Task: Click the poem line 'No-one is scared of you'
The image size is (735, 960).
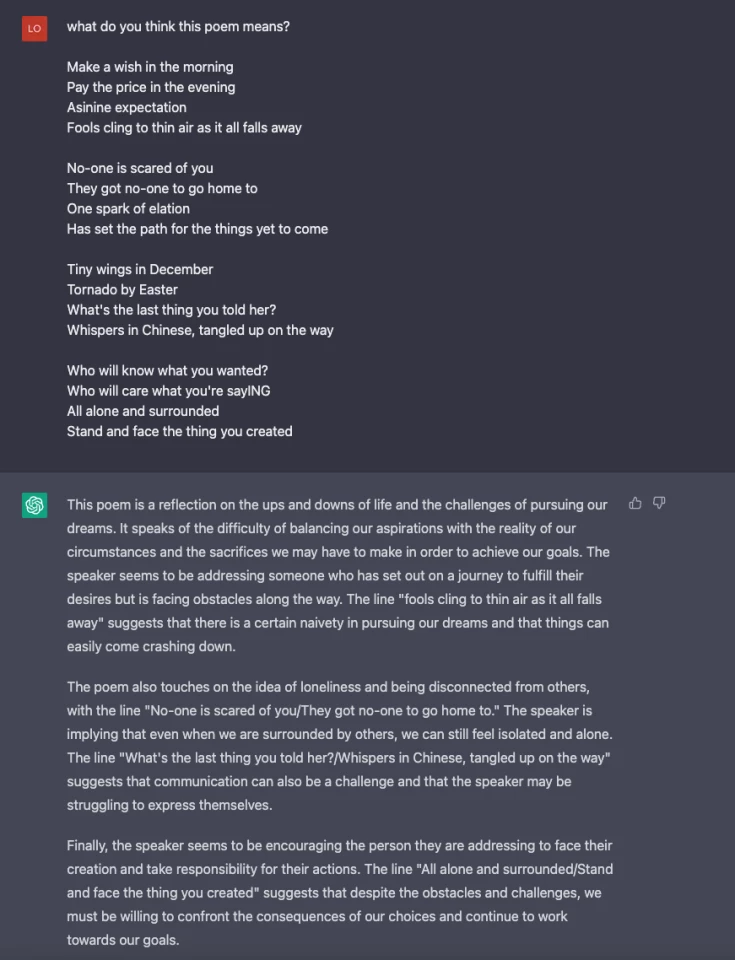Action: pyautogui.click(x=140, y=168)
